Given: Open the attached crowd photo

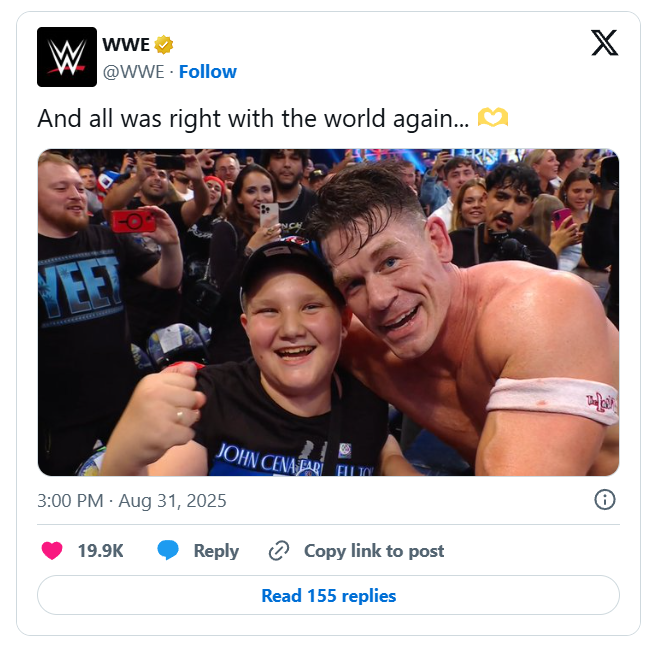Looking at the screenshot, I should (x=328, y=312).
